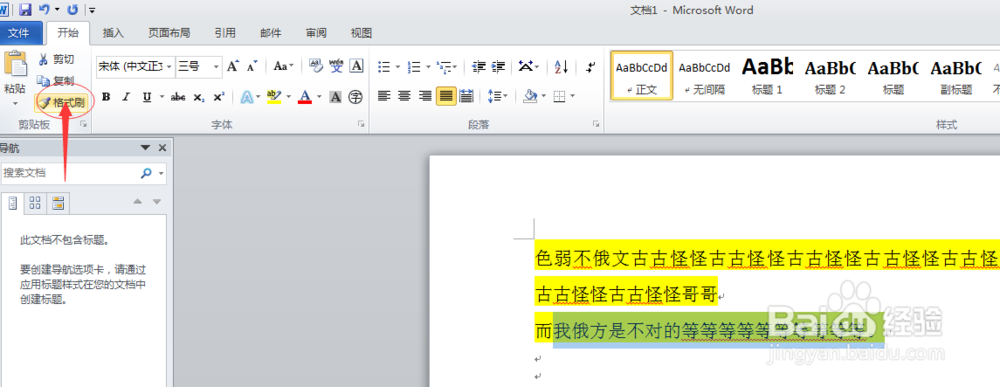Select the 副标题 (Subtitle) style

point(955,75)
